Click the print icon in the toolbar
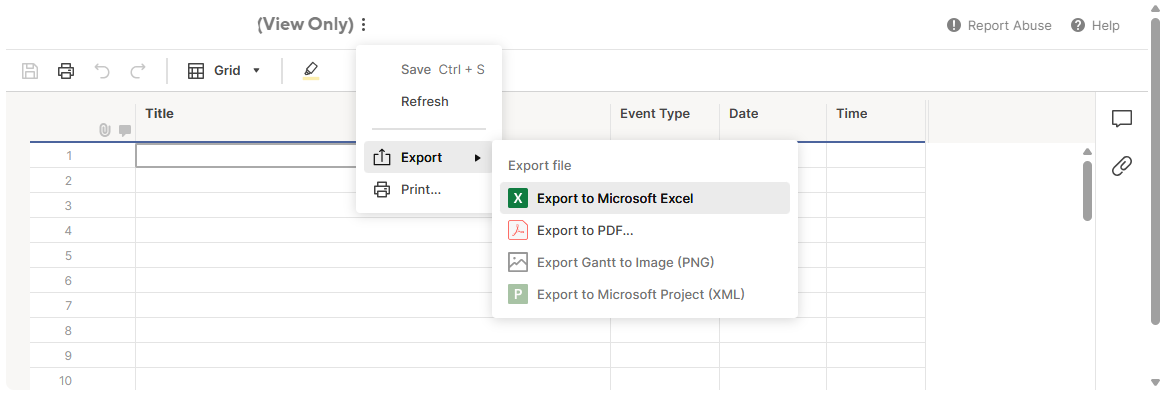1171x399 pixels. [66, 71]
